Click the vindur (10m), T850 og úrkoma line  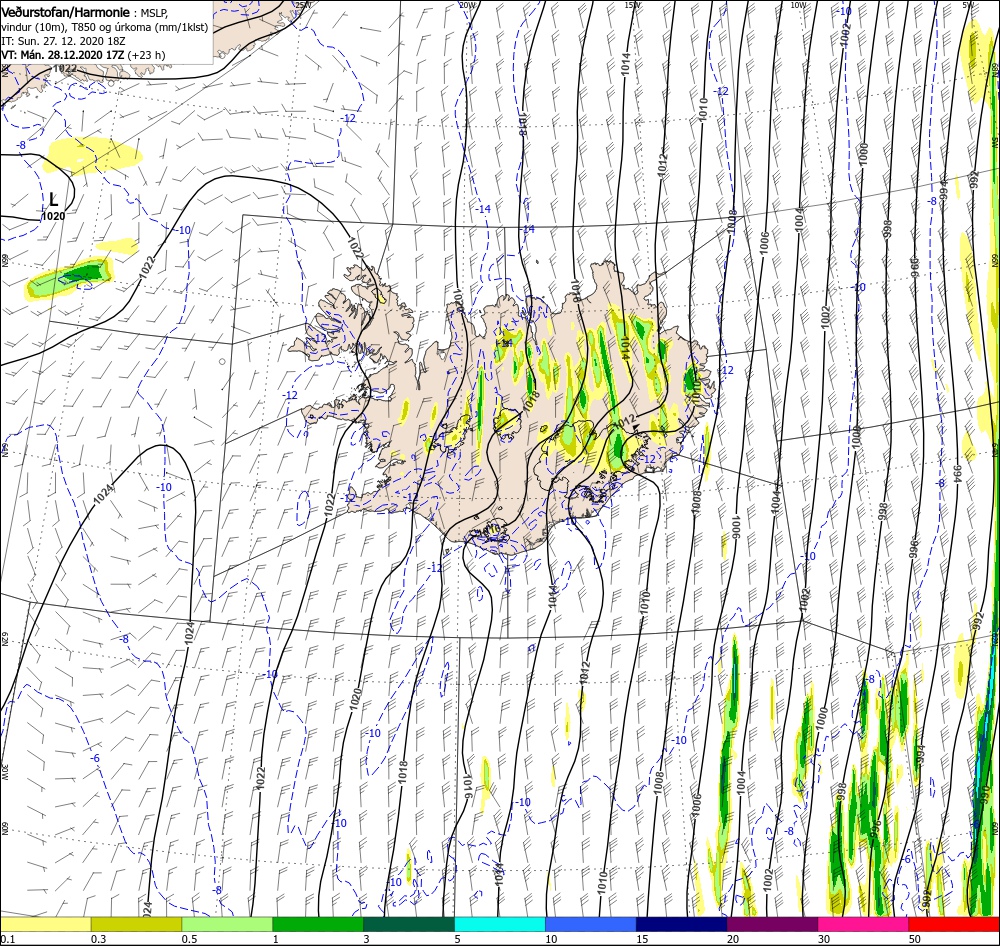click(x=105, y=27)
